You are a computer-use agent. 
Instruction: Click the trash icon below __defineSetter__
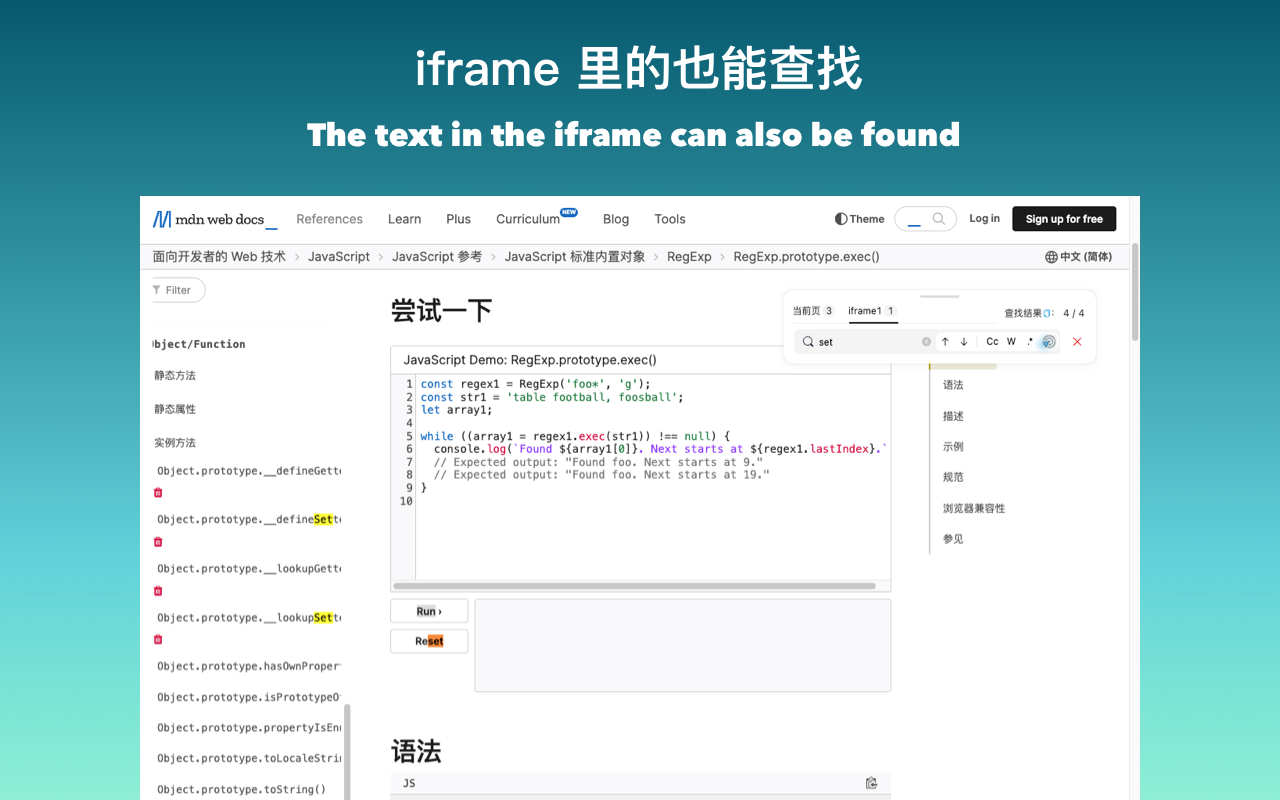pos(157,541)
